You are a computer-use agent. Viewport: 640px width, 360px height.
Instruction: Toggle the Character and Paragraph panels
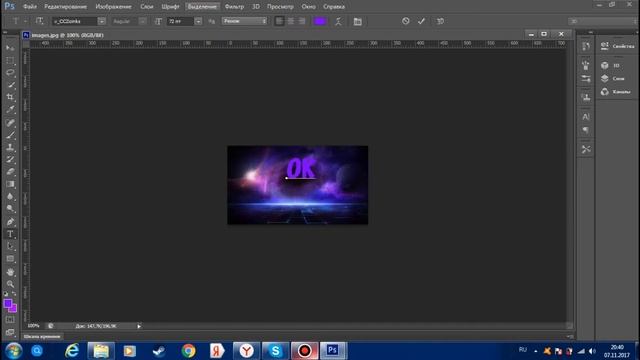[x=358, y=22]
